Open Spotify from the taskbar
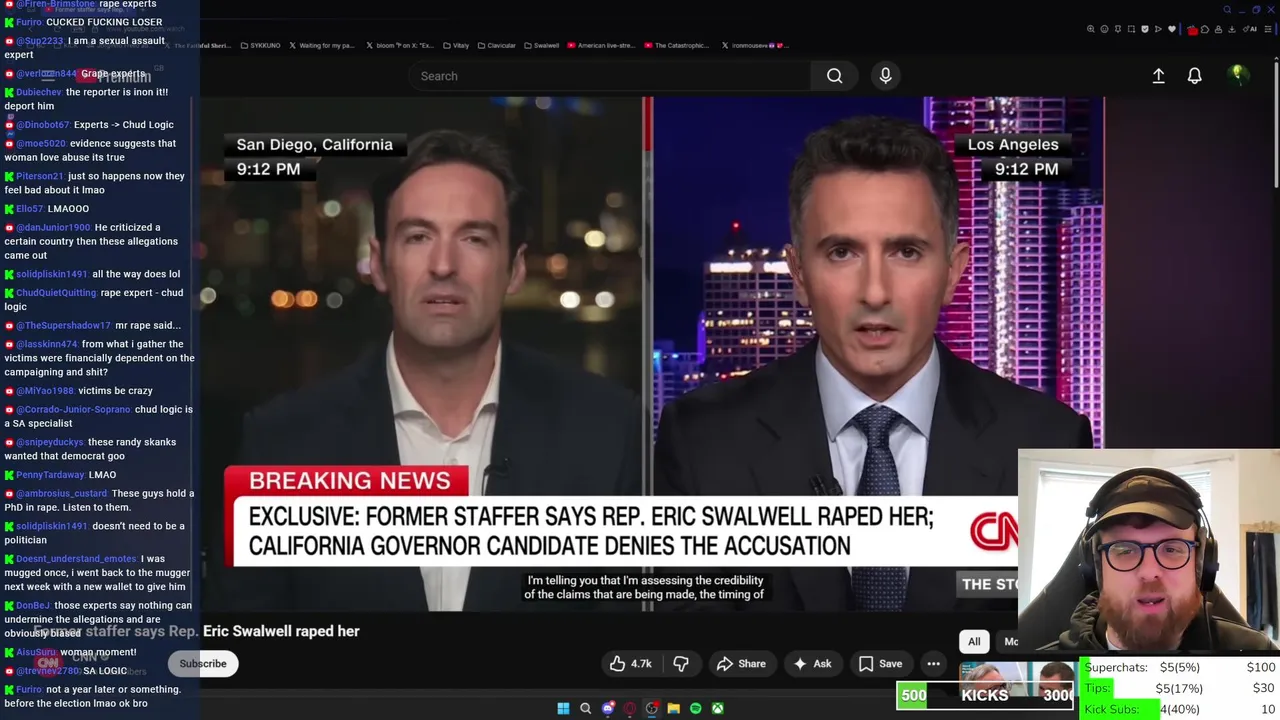 [696, 709]
